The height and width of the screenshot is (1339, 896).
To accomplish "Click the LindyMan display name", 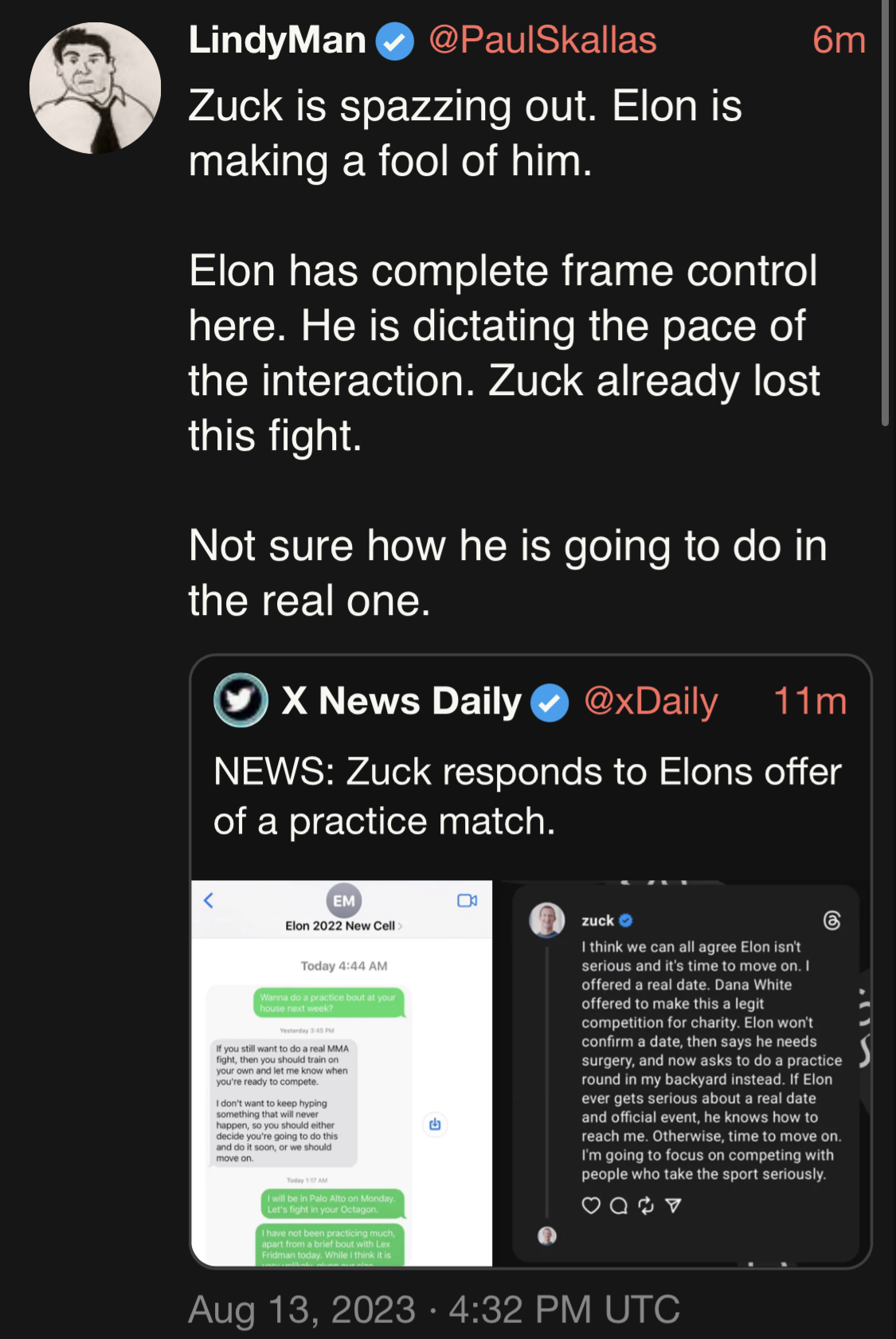I will point(277,40).
